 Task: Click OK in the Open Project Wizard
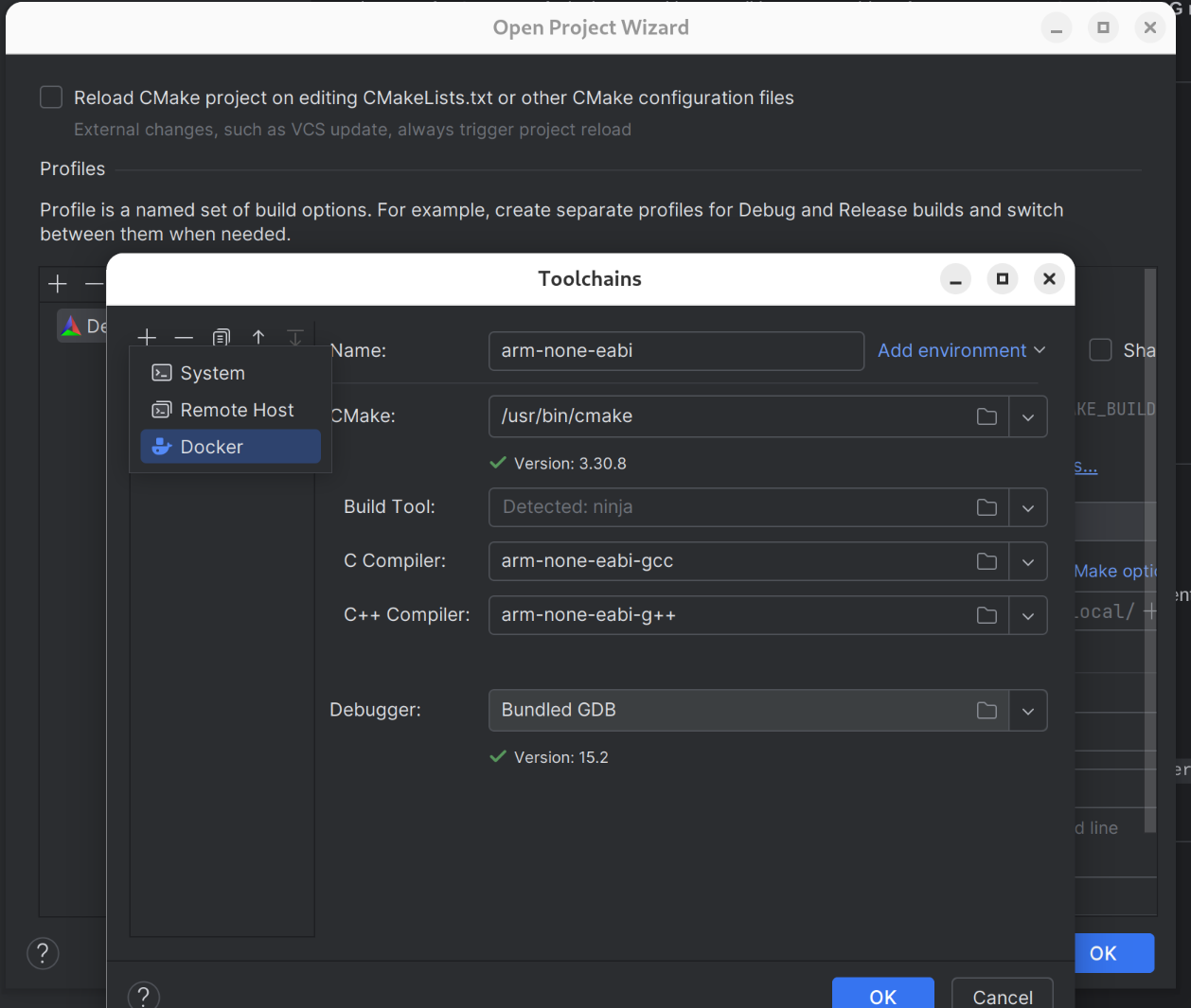pyautogui.click(x=1114, y=953)
